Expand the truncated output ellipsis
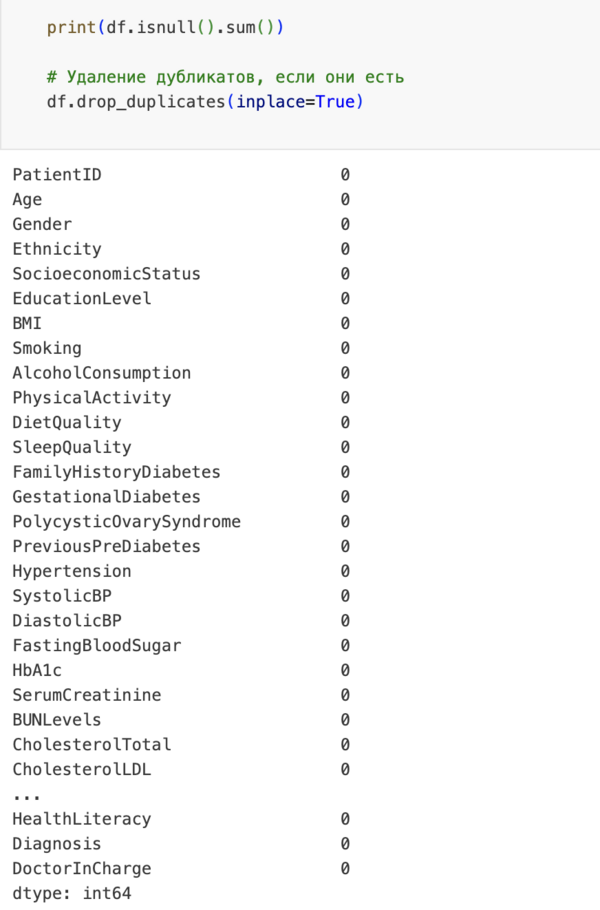 [27, 794]
